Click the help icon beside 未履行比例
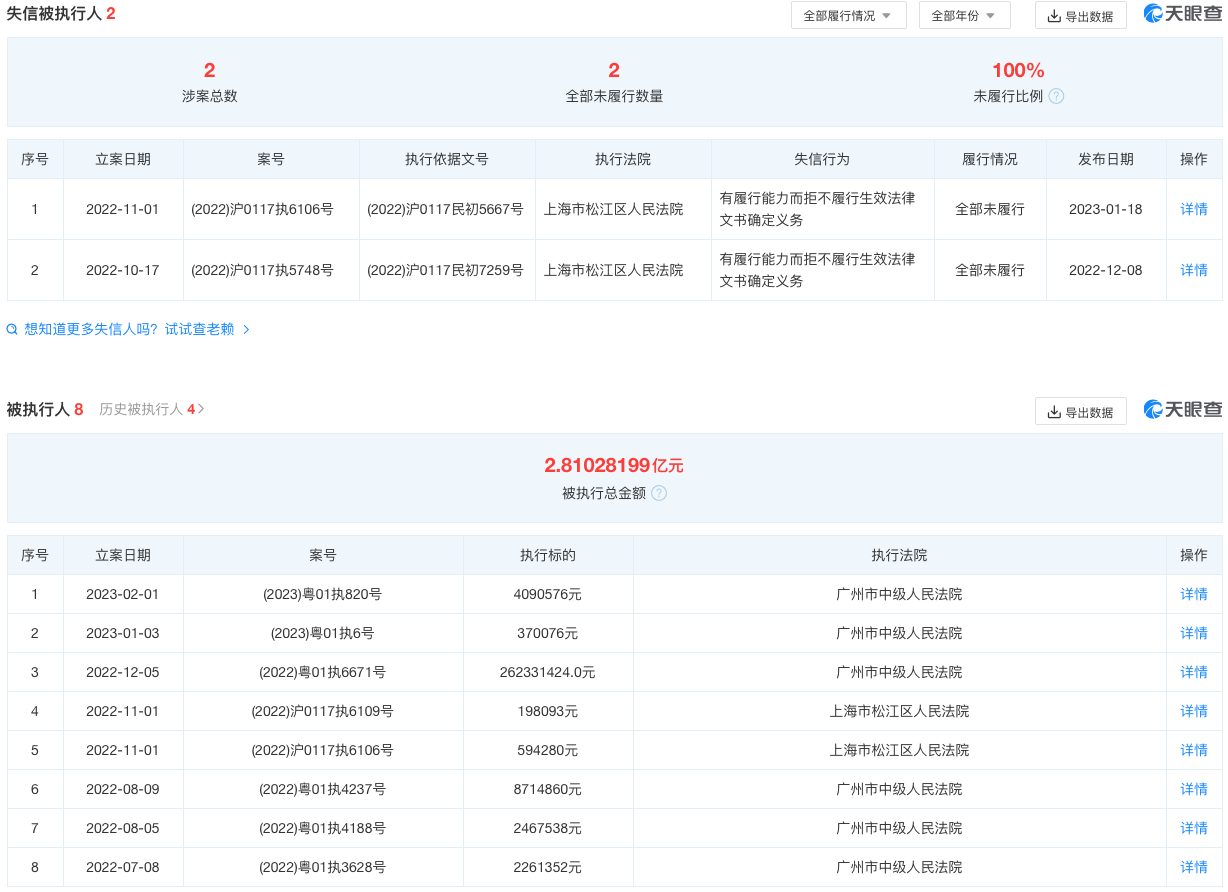The height and width of the screenshot is (892, 1228). click(x=1056, y=97)
